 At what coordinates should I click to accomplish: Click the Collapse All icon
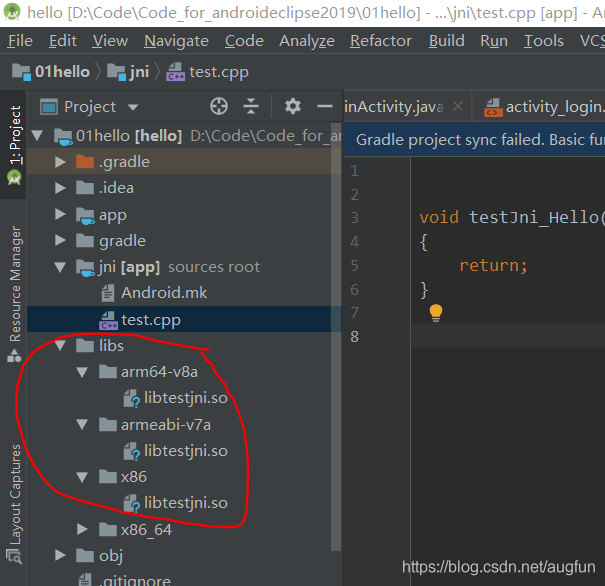click(251, 106)
